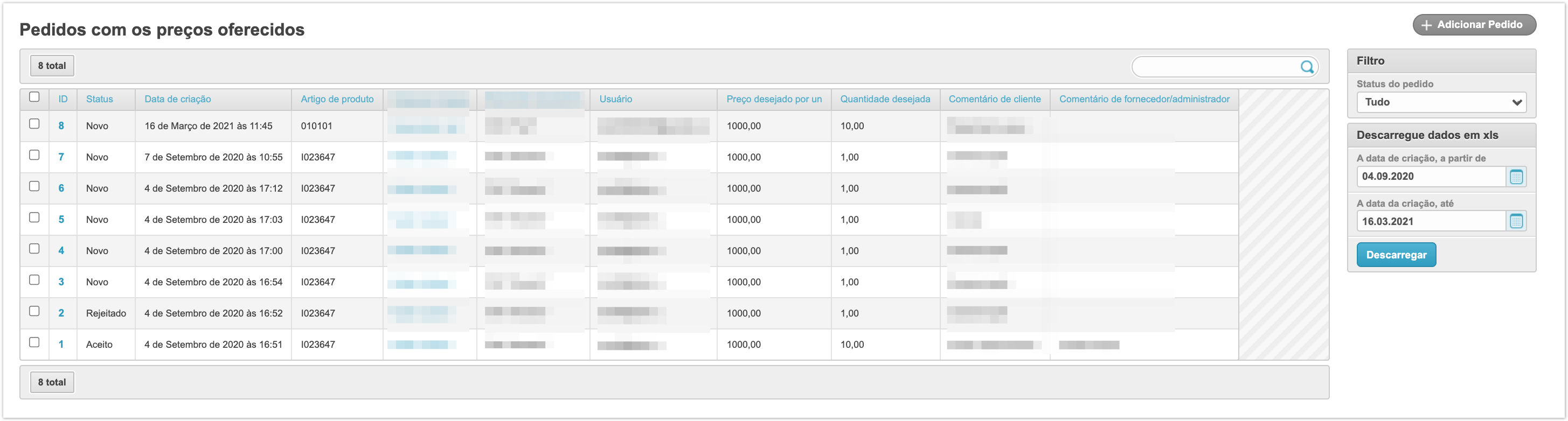Click the start date field 04.09.2020
Viewport: 1568px width, 421px height.
tap(1431, 177)
